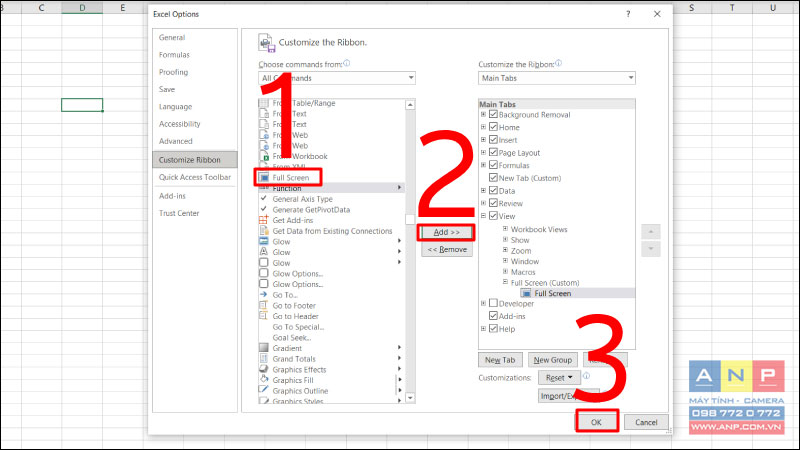
Task: Collapse the Full Screen (Custom) group
Action: (x=505, y=282)
